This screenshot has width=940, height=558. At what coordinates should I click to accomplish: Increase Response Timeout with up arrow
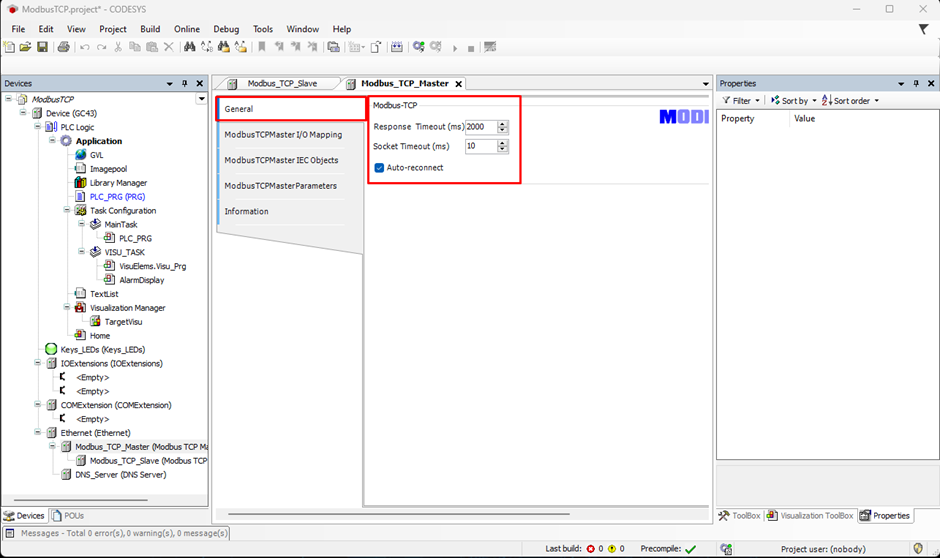point(502,123)
